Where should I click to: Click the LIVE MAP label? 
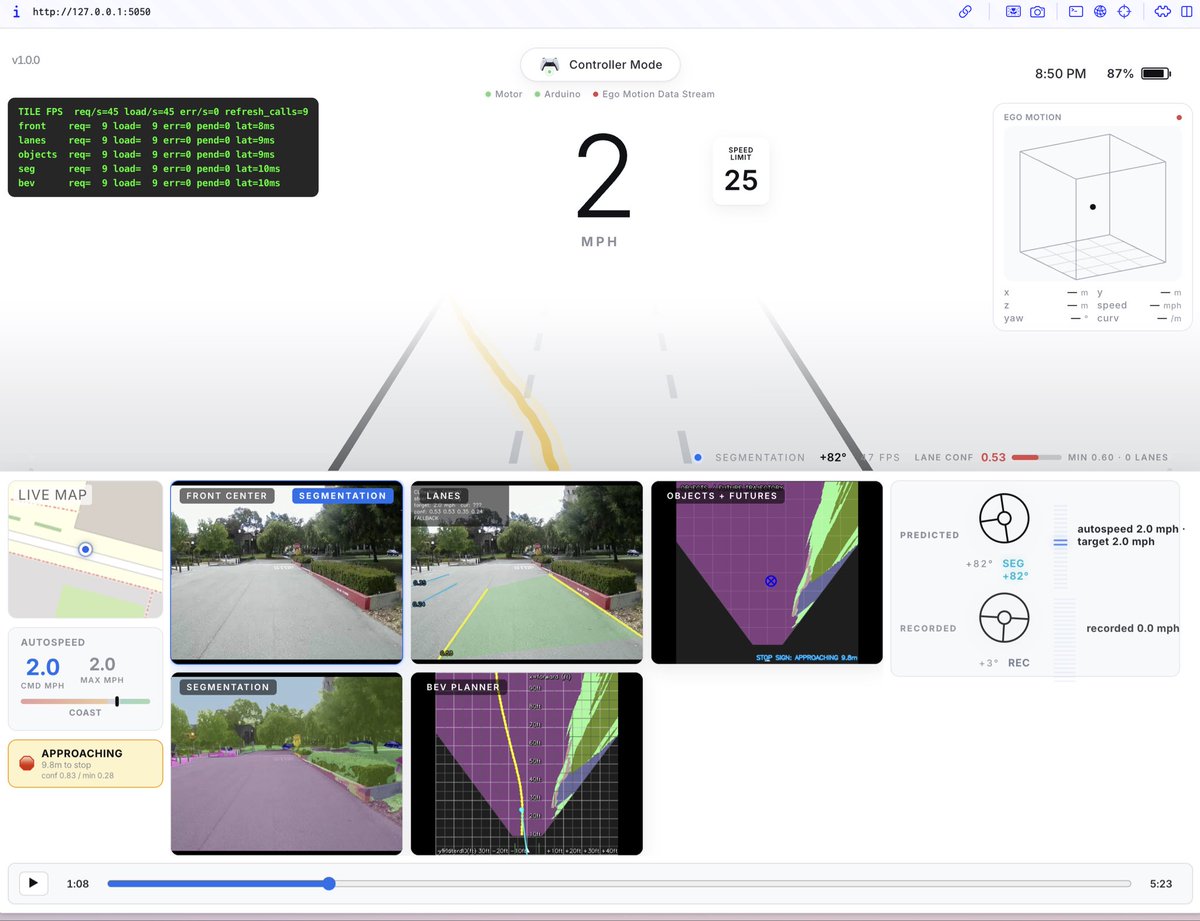(x=53, y=495)
